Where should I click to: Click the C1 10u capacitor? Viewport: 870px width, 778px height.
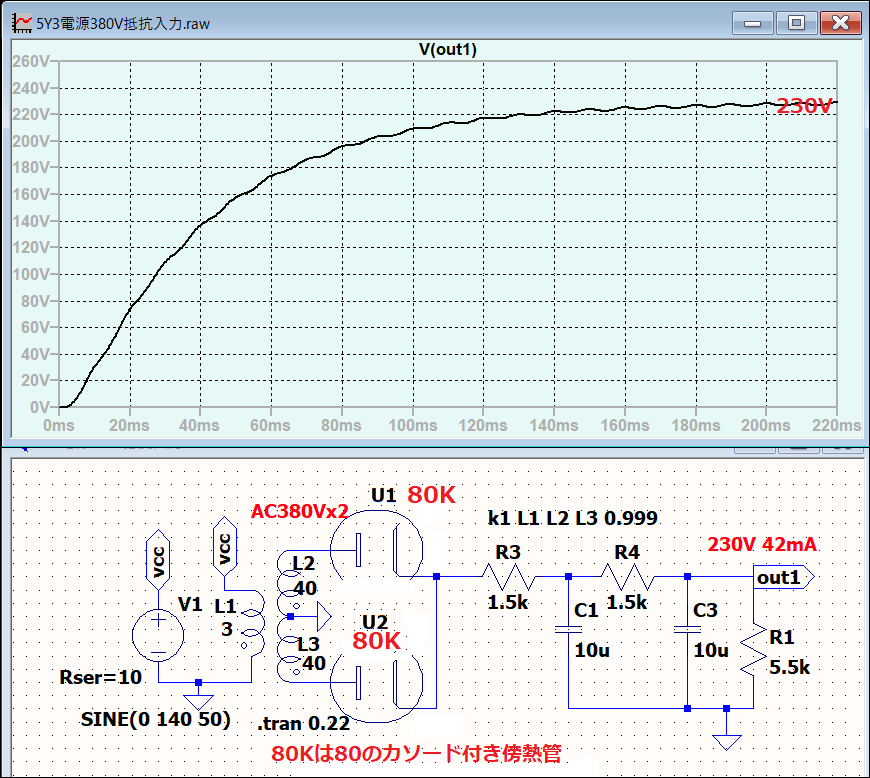(x=568, y=629)
